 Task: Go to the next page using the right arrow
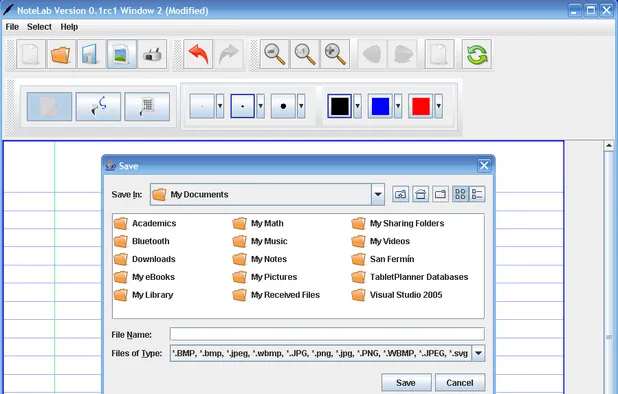point(402,54)
